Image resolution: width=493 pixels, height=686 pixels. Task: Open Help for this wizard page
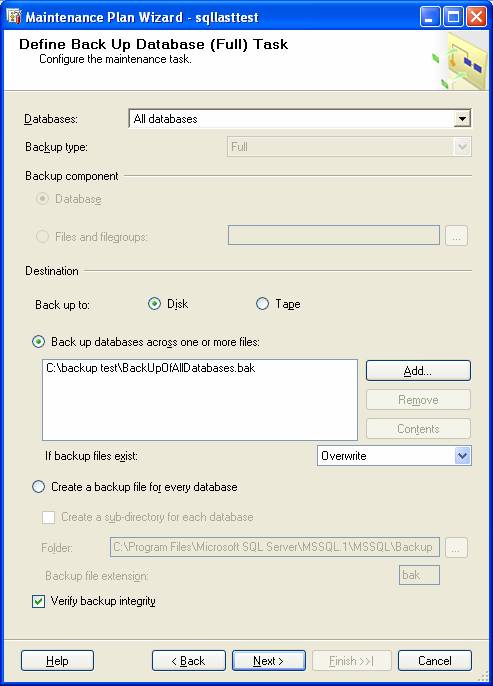pyautogui.click(x=57, y=661)
